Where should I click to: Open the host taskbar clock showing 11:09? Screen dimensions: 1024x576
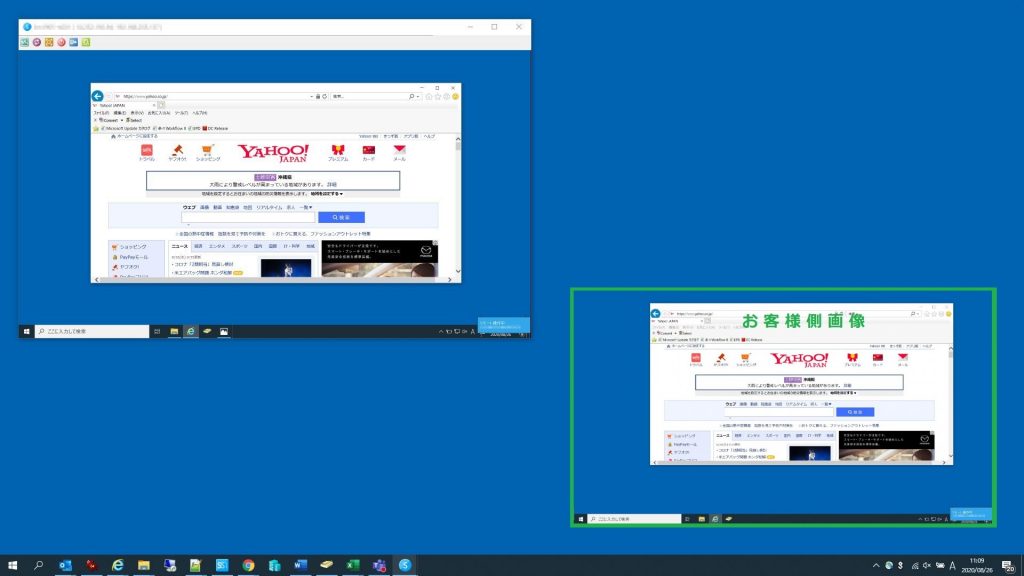[x=977, y=565]
